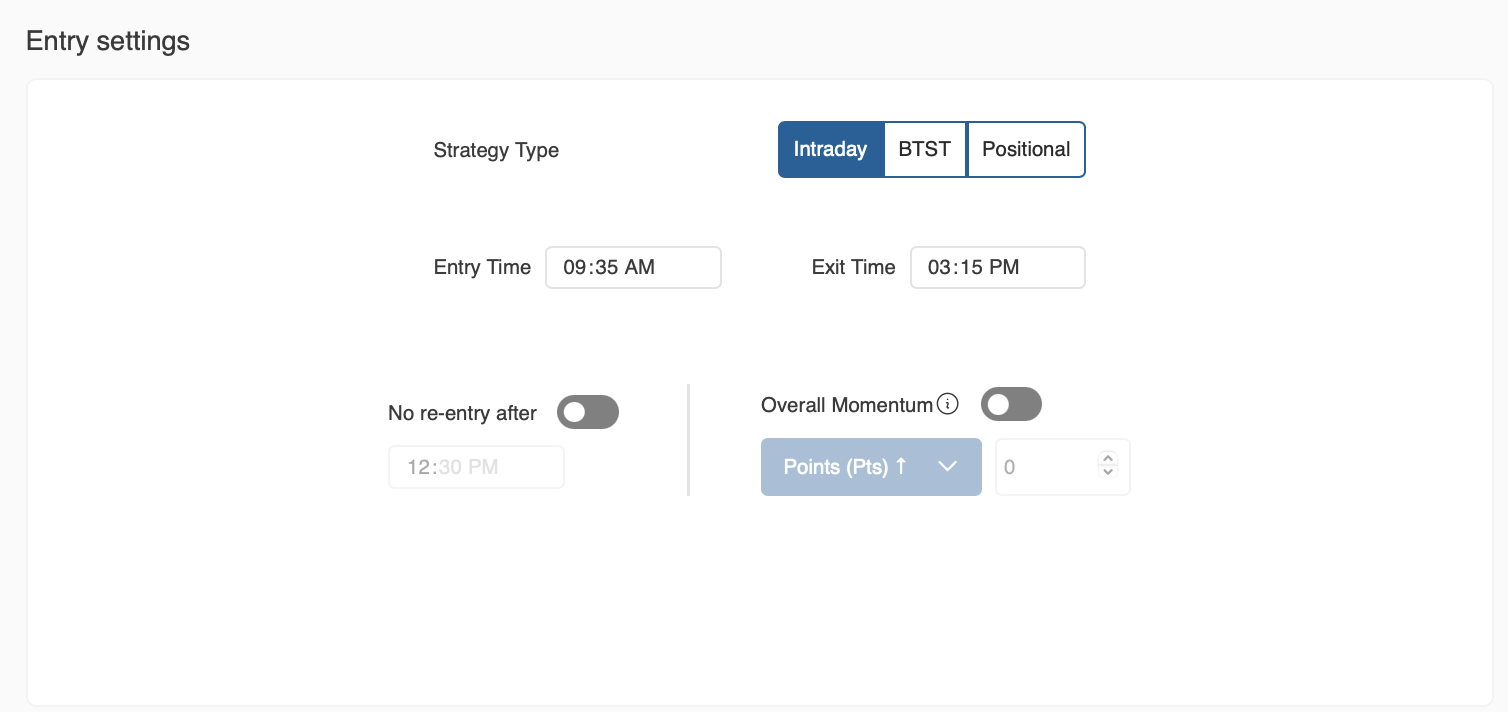Click the Strategy Type label

point(496,151)
